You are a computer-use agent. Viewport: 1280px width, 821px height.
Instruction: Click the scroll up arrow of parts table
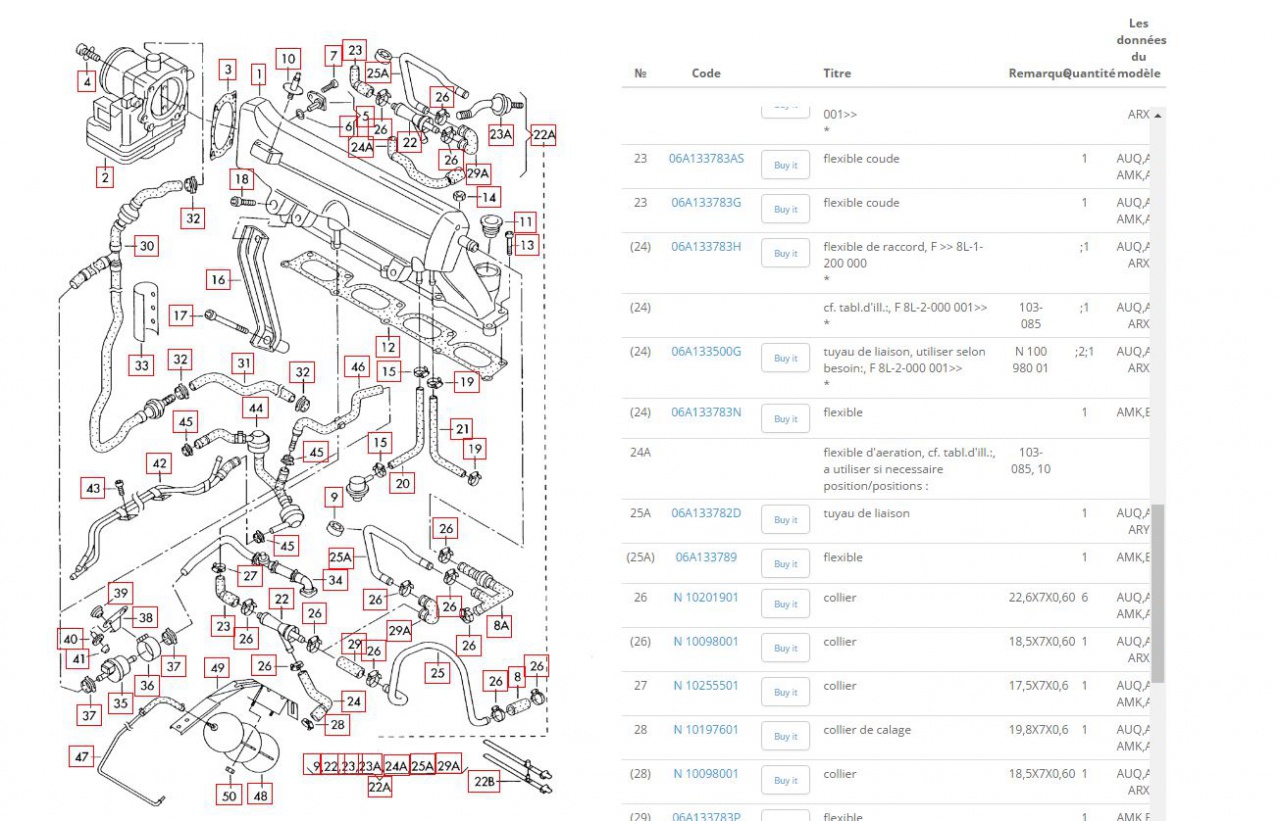point(1158,116)
